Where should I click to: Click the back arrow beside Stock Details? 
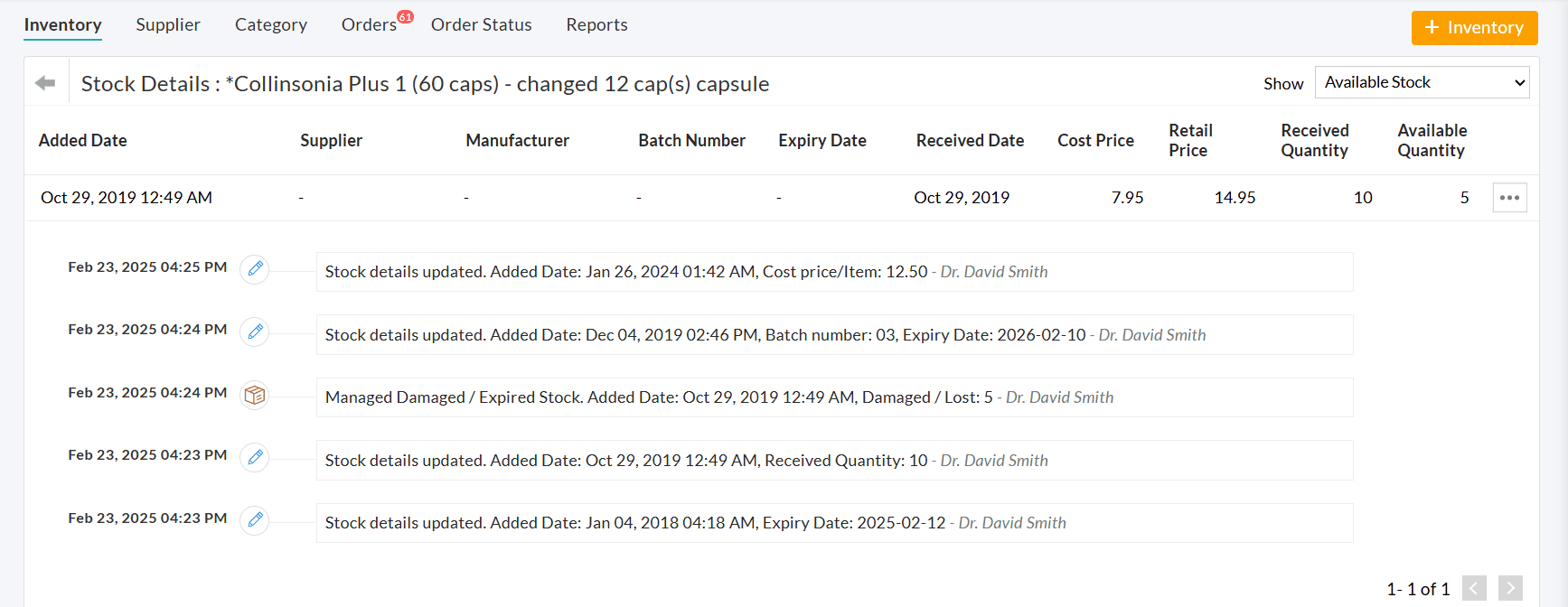click(45, 83)
